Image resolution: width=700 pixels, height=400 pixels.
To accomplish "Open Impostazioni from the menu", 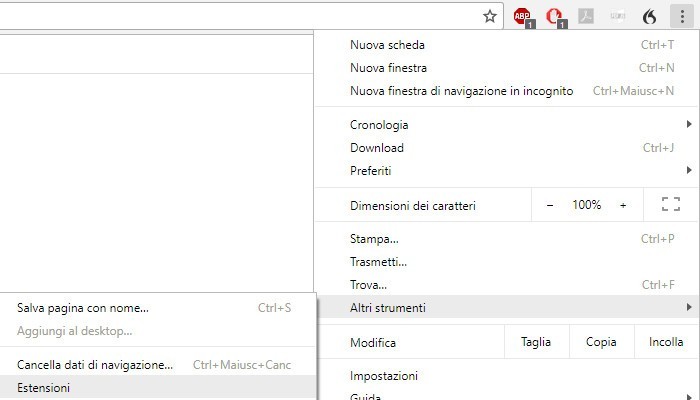I will [x=507, y=376].
